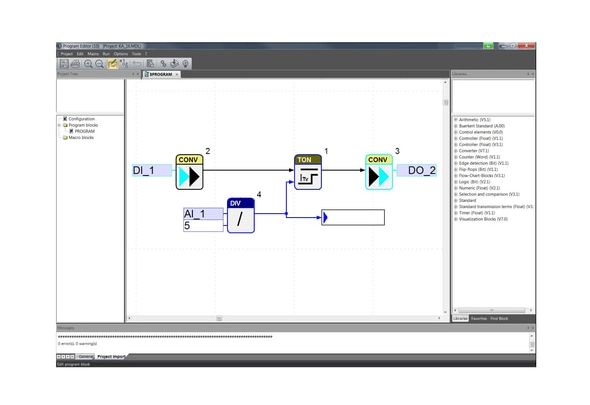
Task: Click the light bulb toolbar icon
Action: (x=186, y=64)
